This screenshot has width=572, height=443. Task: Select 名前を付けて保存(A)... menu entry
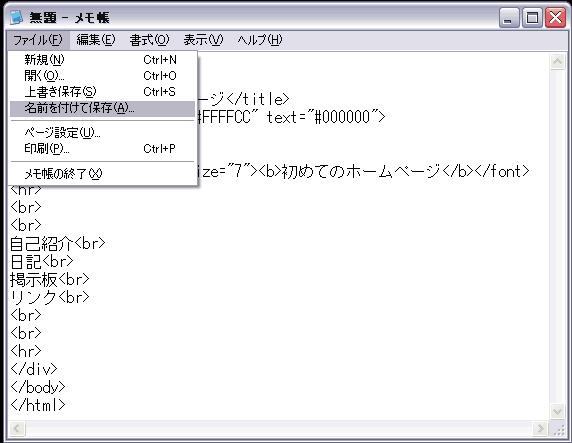(103, 108)
